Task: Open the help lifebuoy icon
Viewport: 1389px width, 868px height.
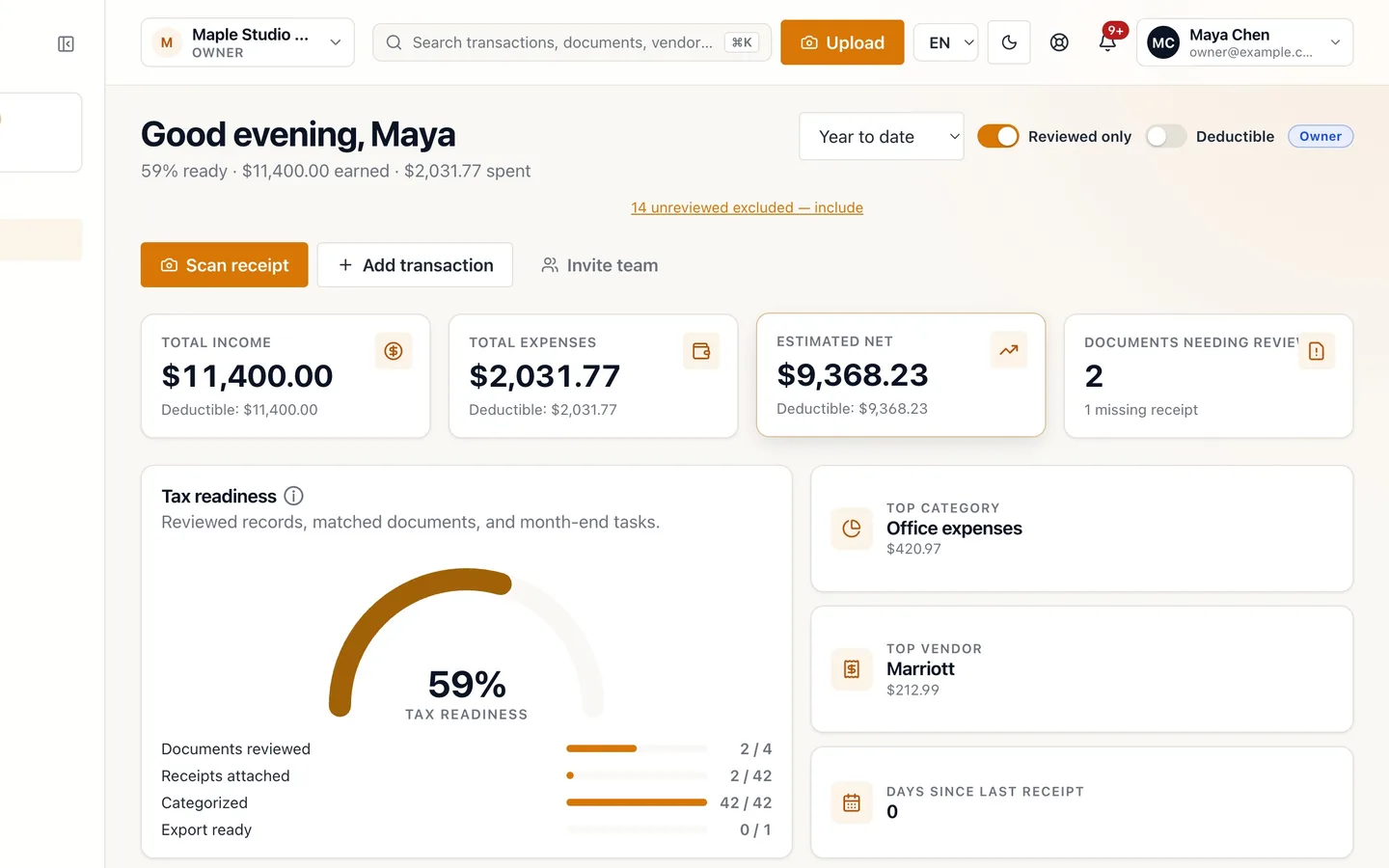Action: coord(1059,42)
